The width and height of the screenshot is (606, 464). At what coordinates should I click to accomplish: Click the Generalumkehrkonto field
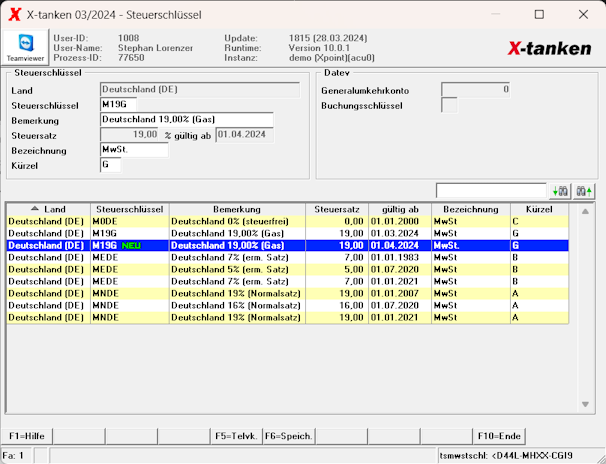[475, 90]
